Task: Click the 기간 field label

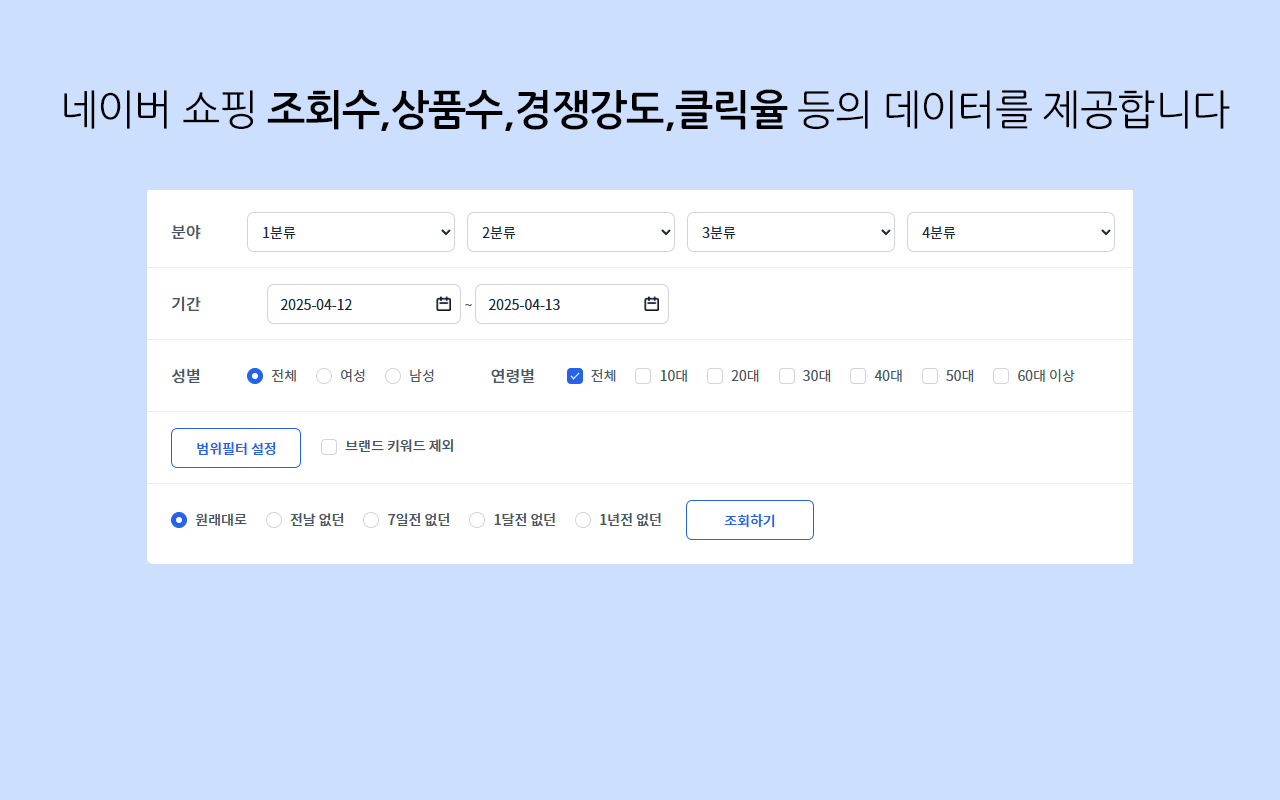Action: (186, 304)
